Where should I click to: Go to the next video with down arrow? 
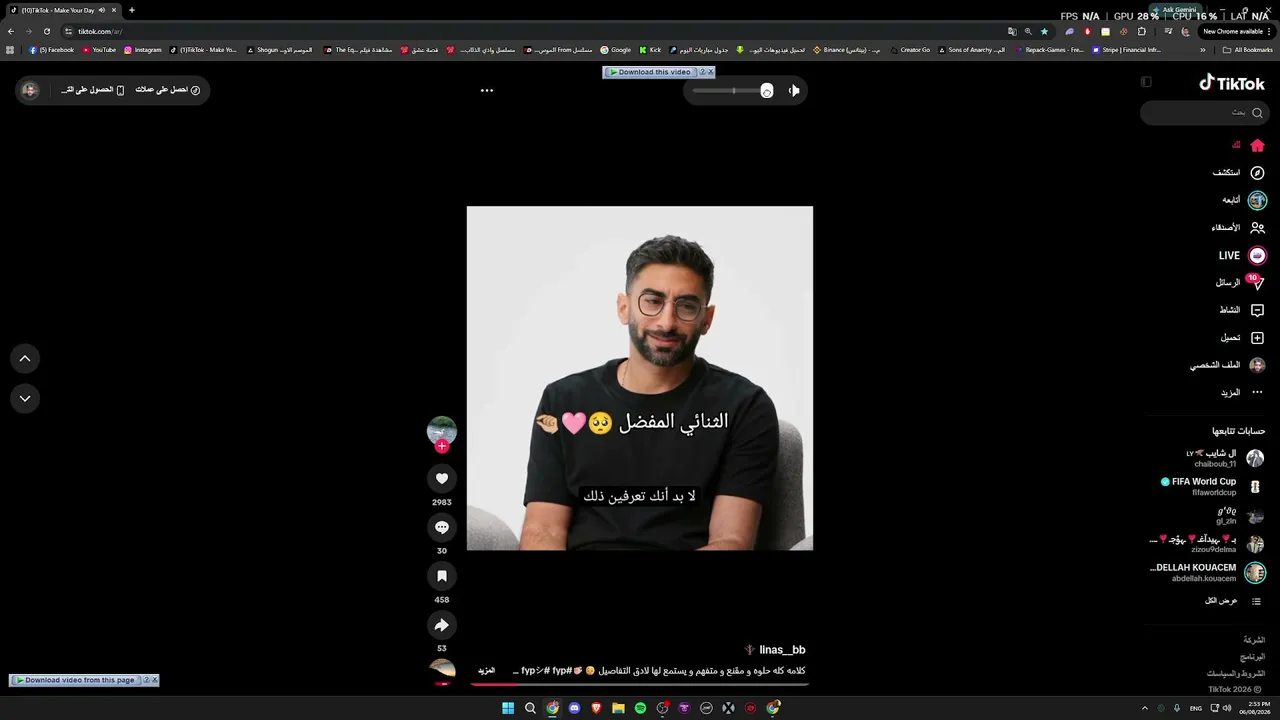point(25,398)
